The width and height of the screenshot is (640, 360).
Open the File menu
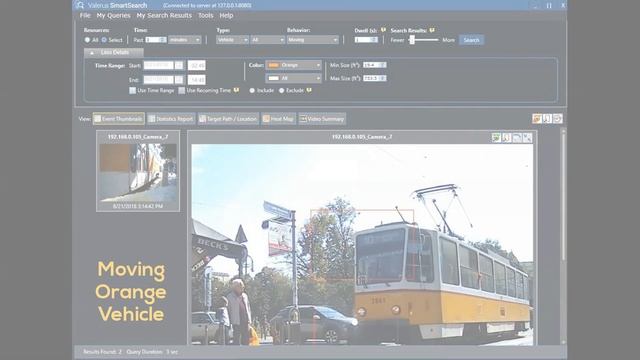85,16
